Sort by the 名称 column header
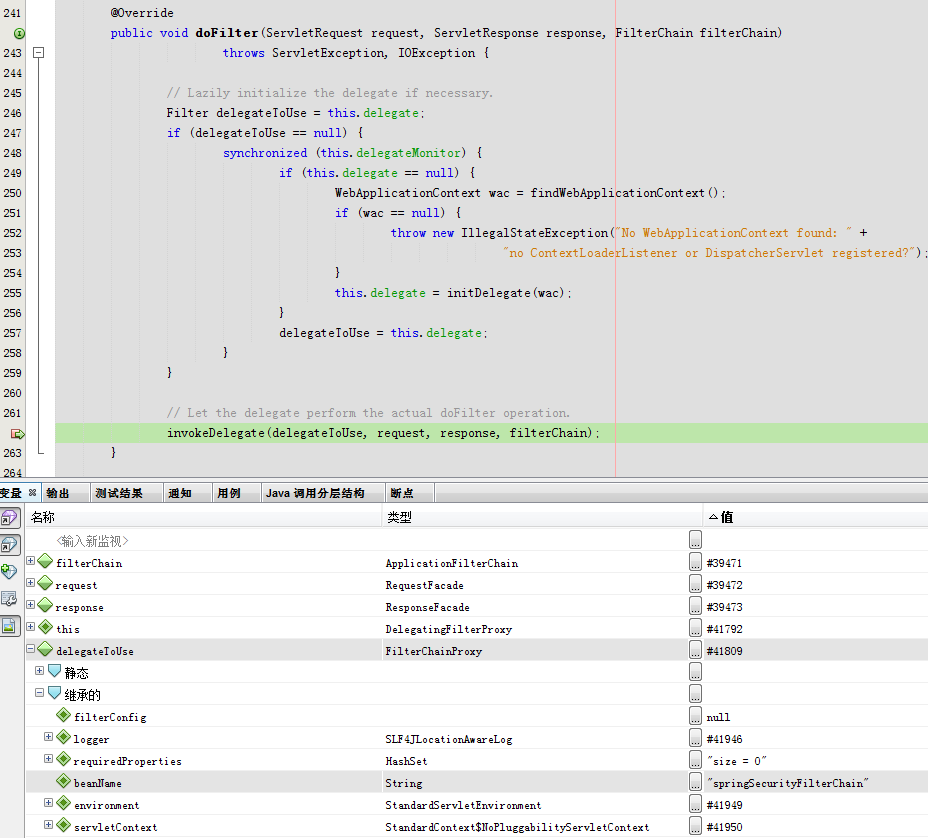 click(x=204, y=517)
